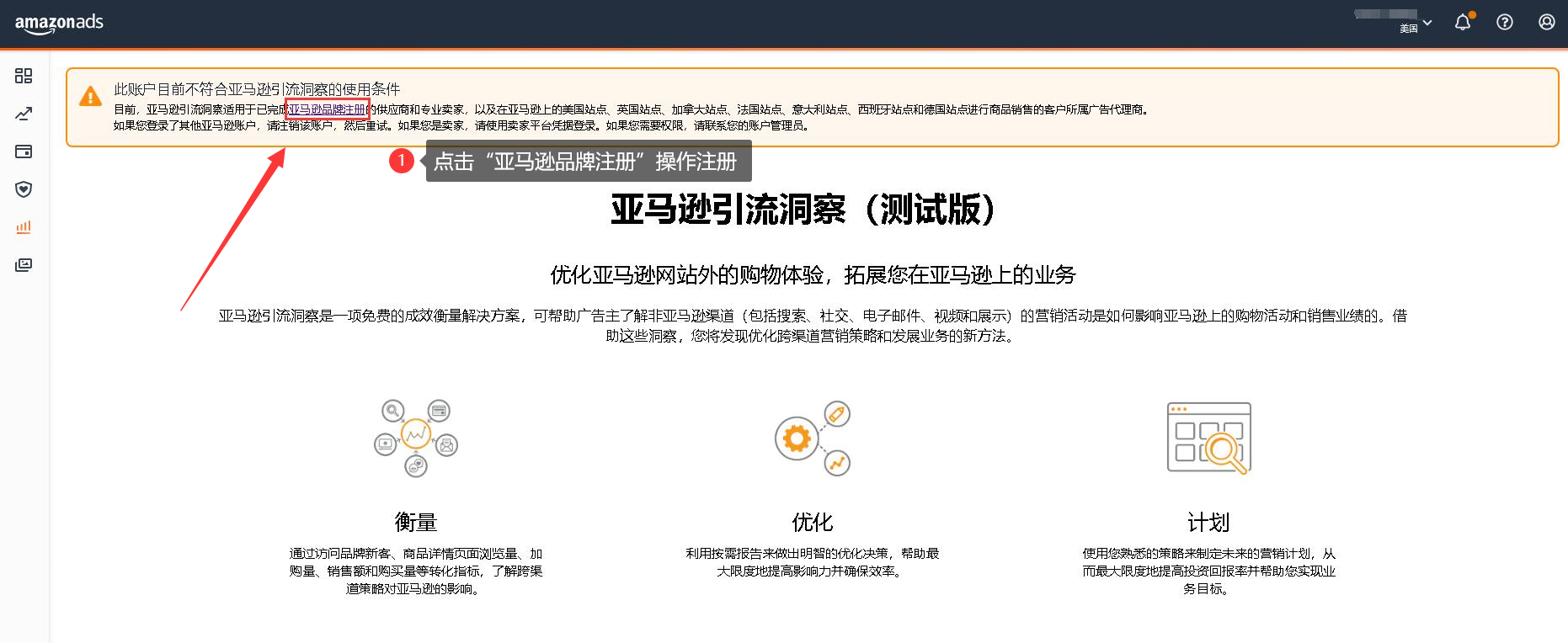Click the 优化亚马逊网站外的购物体验 subtitle

point(813,275)
